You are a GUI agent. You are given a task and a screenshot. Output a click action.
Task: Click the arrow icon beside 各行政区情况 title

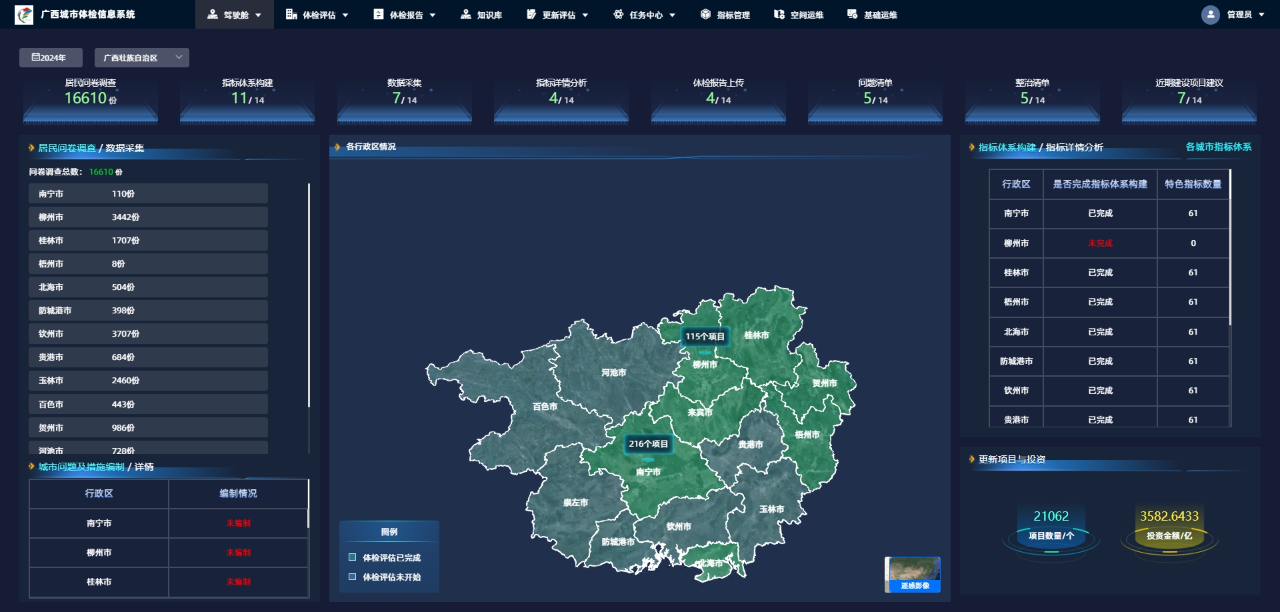[339, 147]
